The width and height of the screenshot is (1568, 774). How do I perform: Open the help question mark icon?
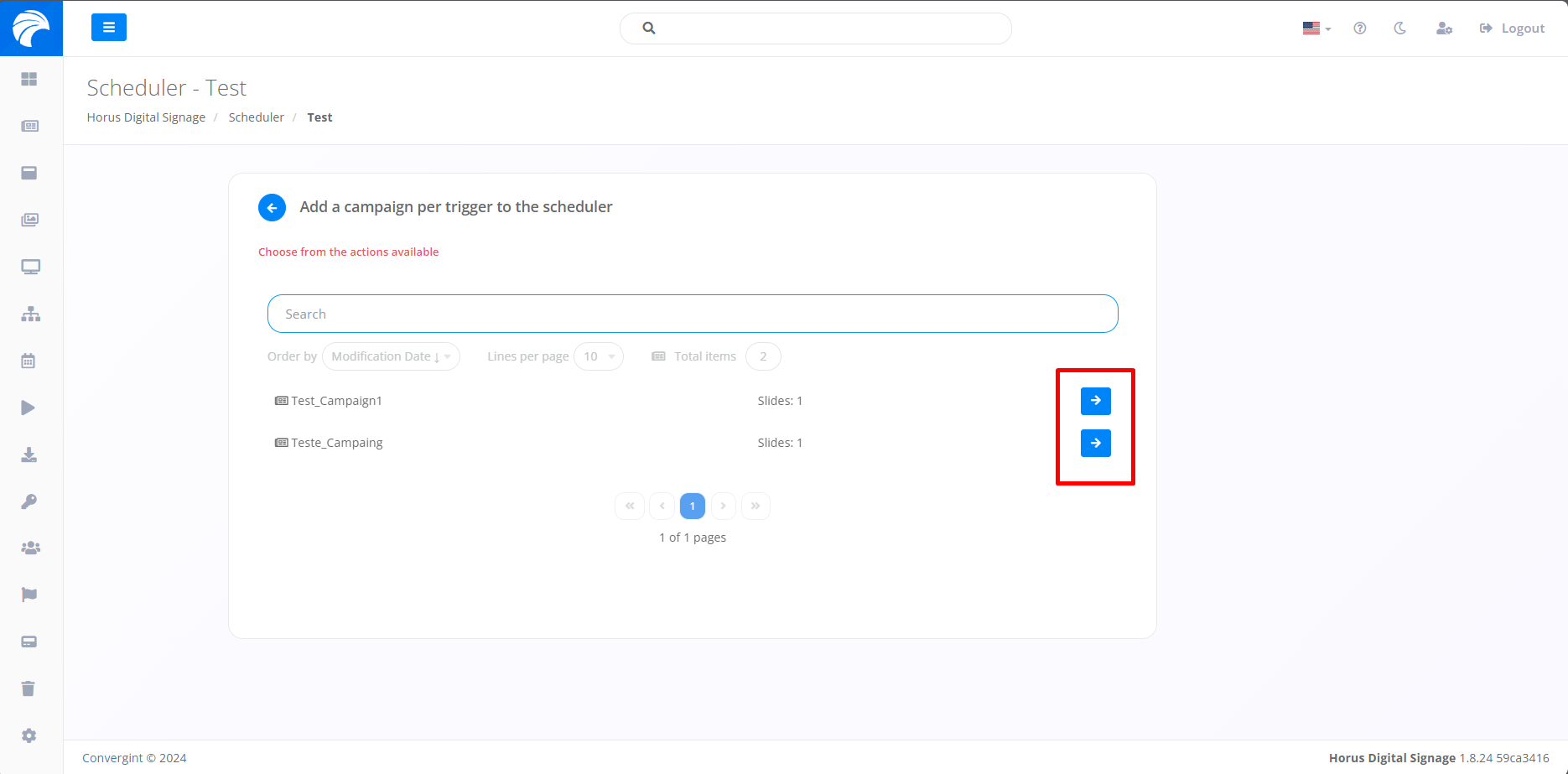point(1359,29)
